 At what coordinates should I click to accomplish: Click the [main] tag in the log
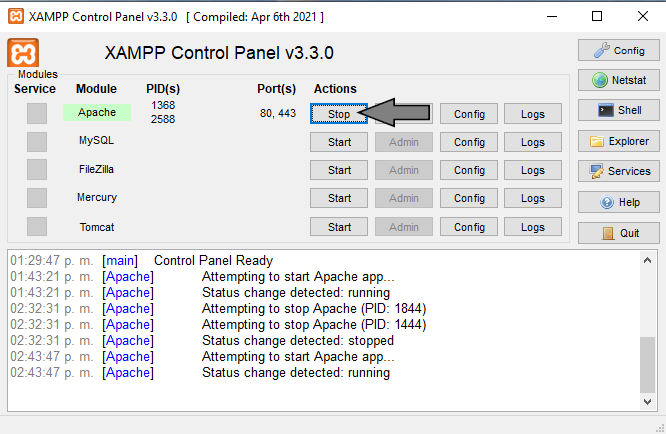pos(120,260)
